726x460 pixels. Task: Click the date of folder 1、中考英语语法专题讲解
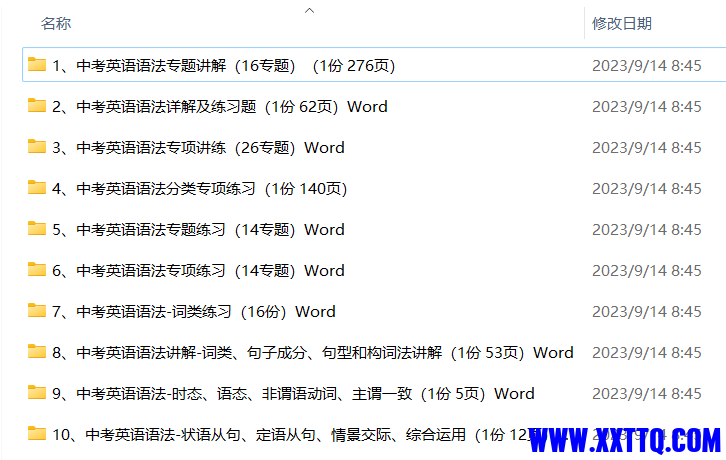647,66
